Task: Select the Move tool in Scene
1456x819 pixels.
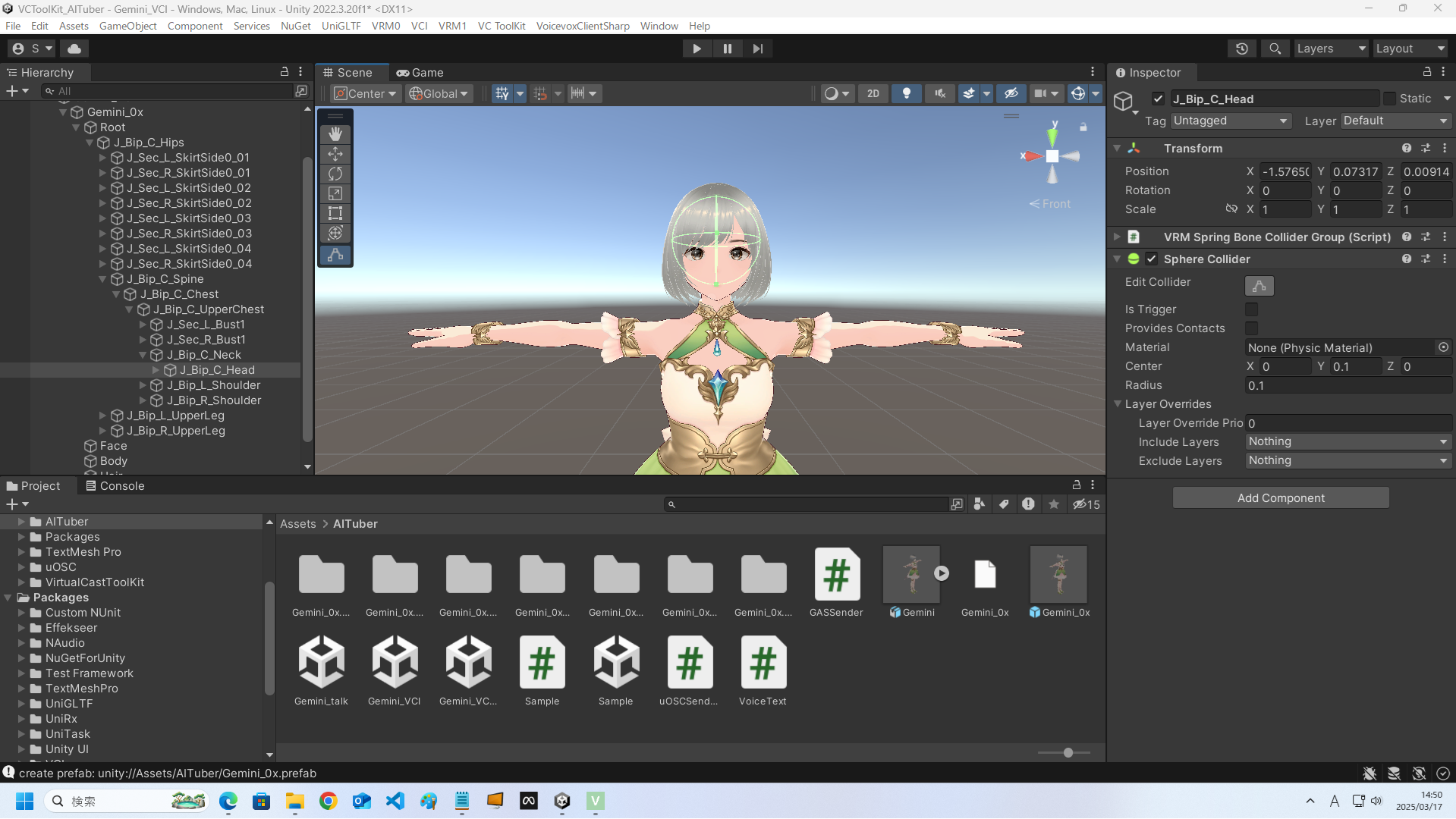Action: 335,154
